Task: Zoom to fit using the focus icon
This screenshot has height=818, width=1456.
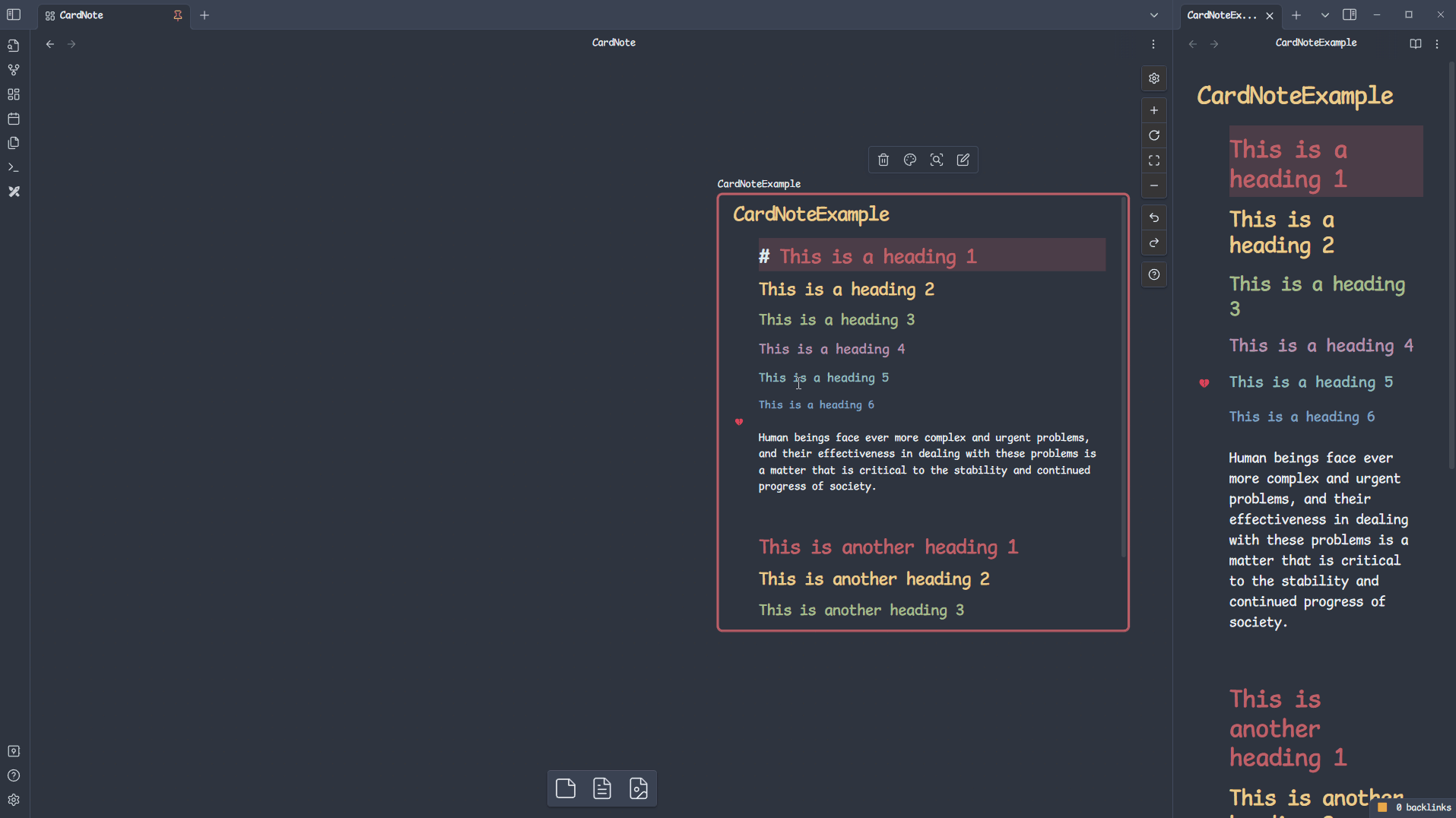Action: pyautogui.click(x=936, y=160)
